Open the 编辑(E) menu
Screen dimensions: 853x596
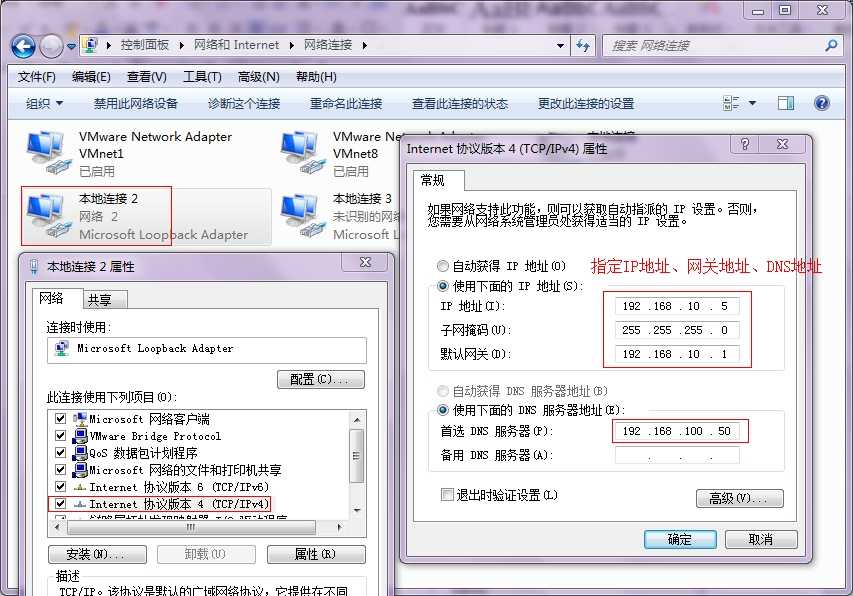click(91, 77)
